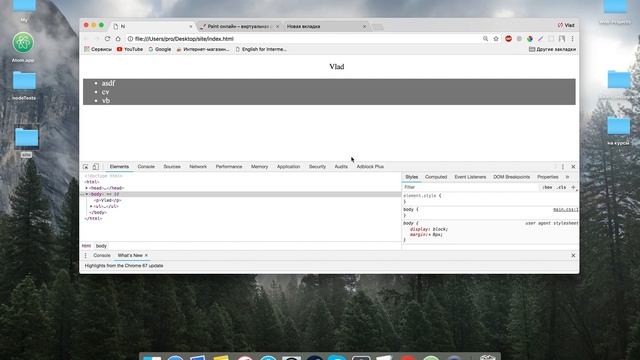Open the English for Interme... bookmark
640x360 pixels.
261,49
